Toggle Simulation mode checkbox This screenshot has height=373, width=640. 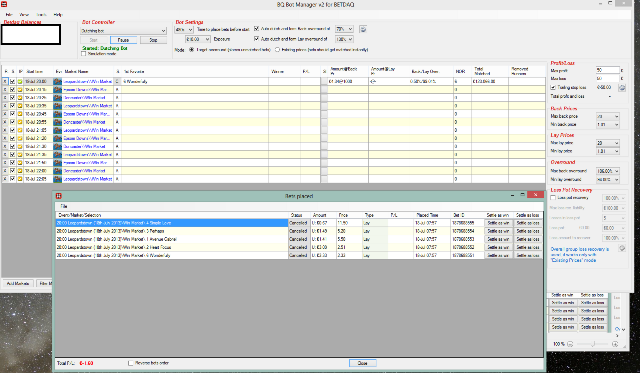click(x=84, y=54)
